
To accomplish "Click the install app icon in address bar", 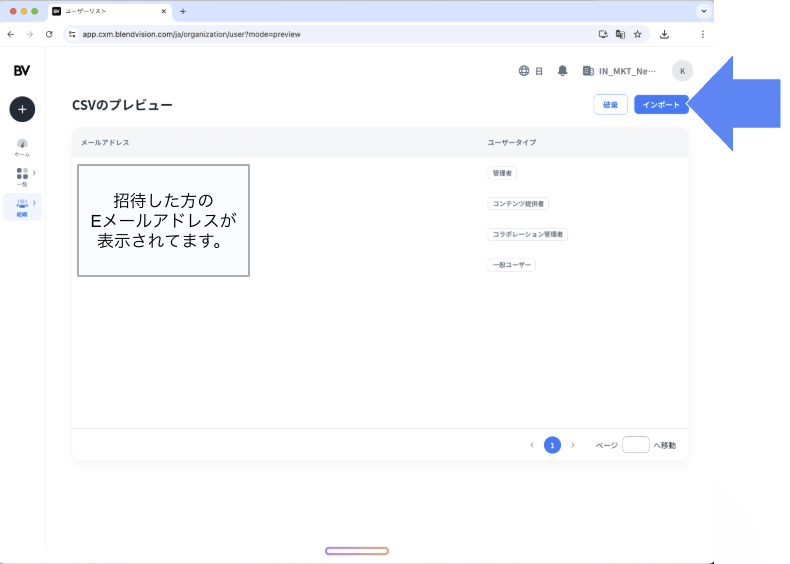I will (603, 34).
